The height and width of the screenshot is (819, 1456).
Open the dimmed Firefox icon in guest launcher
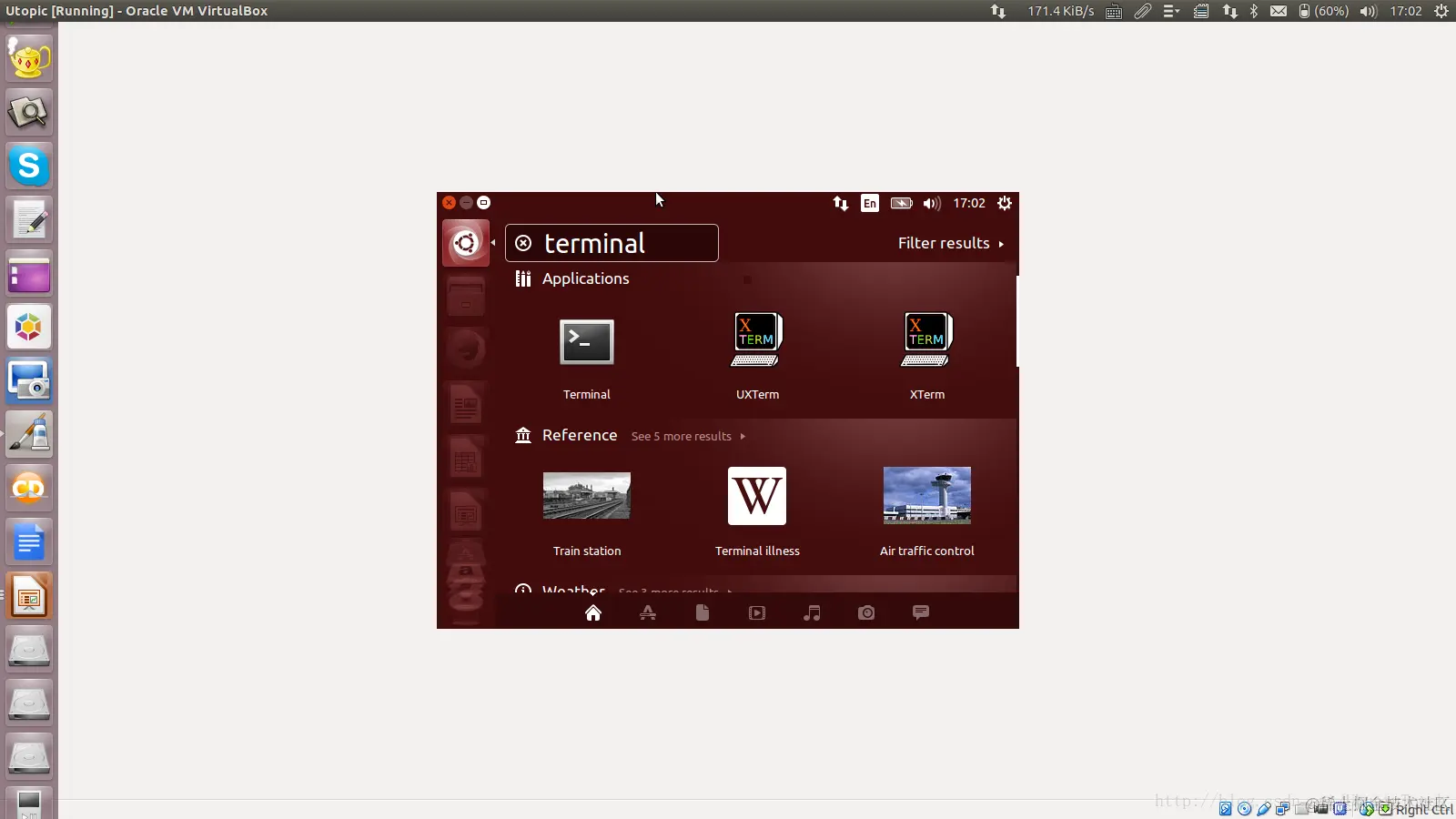[x=466, y=348]
